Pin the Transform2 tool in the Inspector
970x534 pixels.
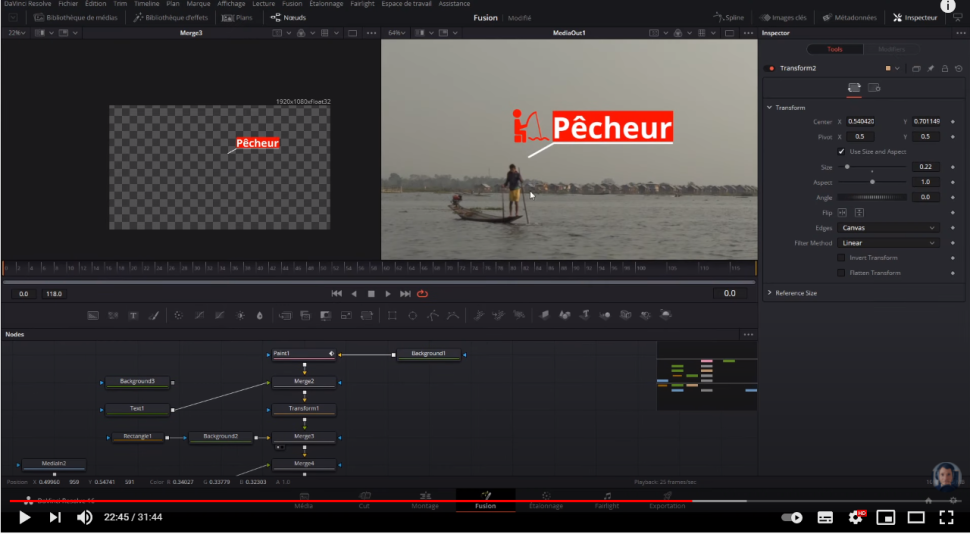click(x=930, y=68)
